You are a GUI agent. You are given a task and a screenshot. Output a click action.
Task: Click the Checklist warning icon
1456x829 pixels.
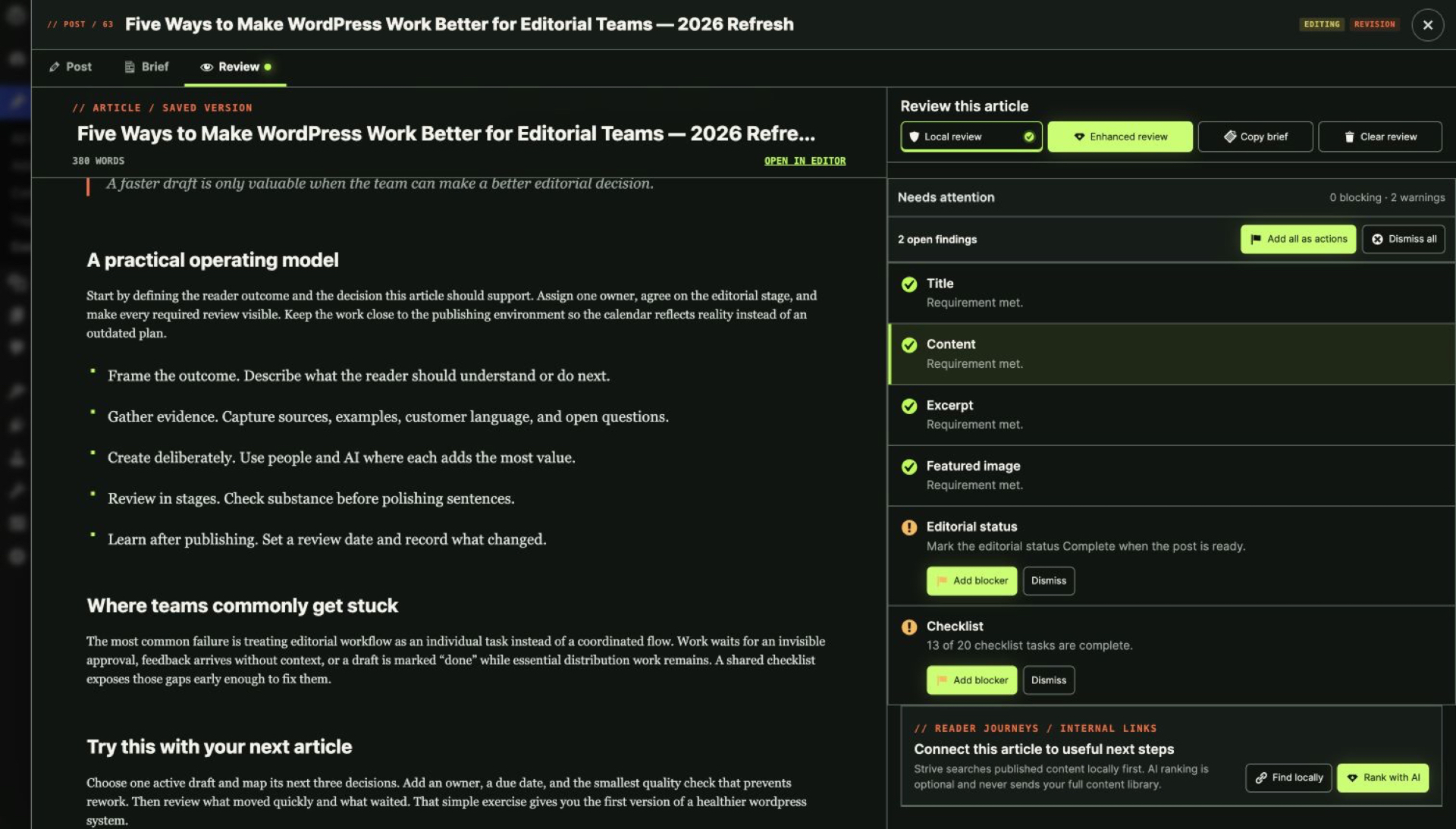(909, 627)
